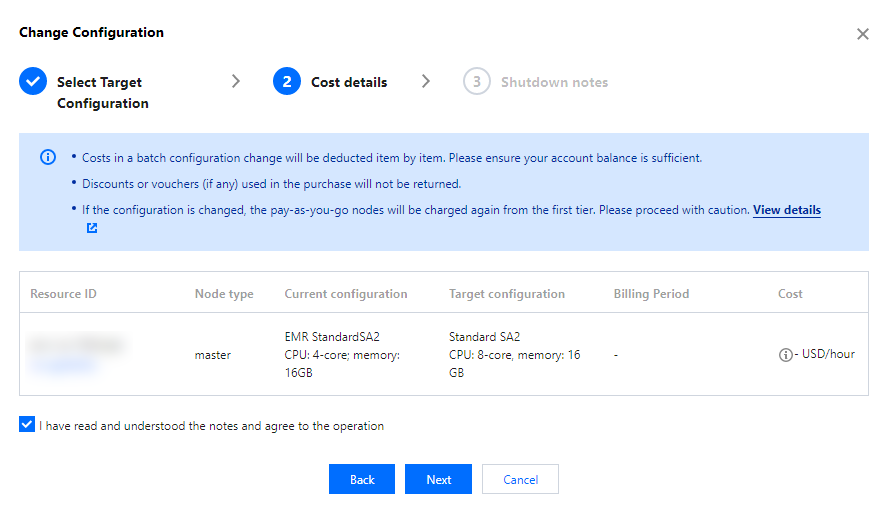
Task: Click the greyed step 3 number circle
Action: 476,82
